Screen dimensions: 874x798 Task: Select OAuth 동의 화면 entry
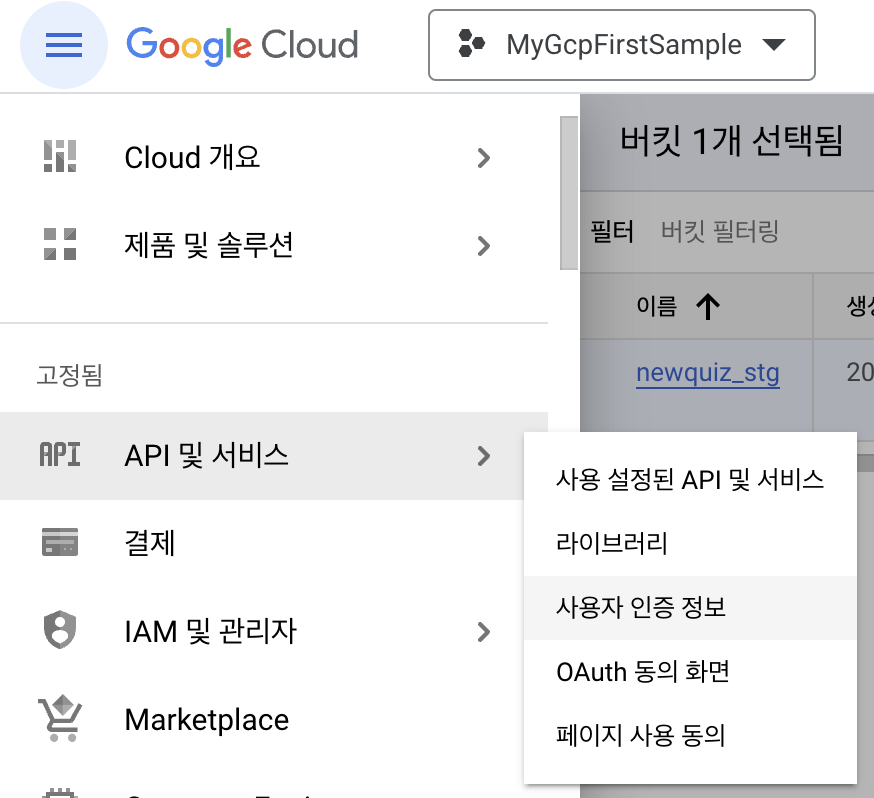pos(690,672)
